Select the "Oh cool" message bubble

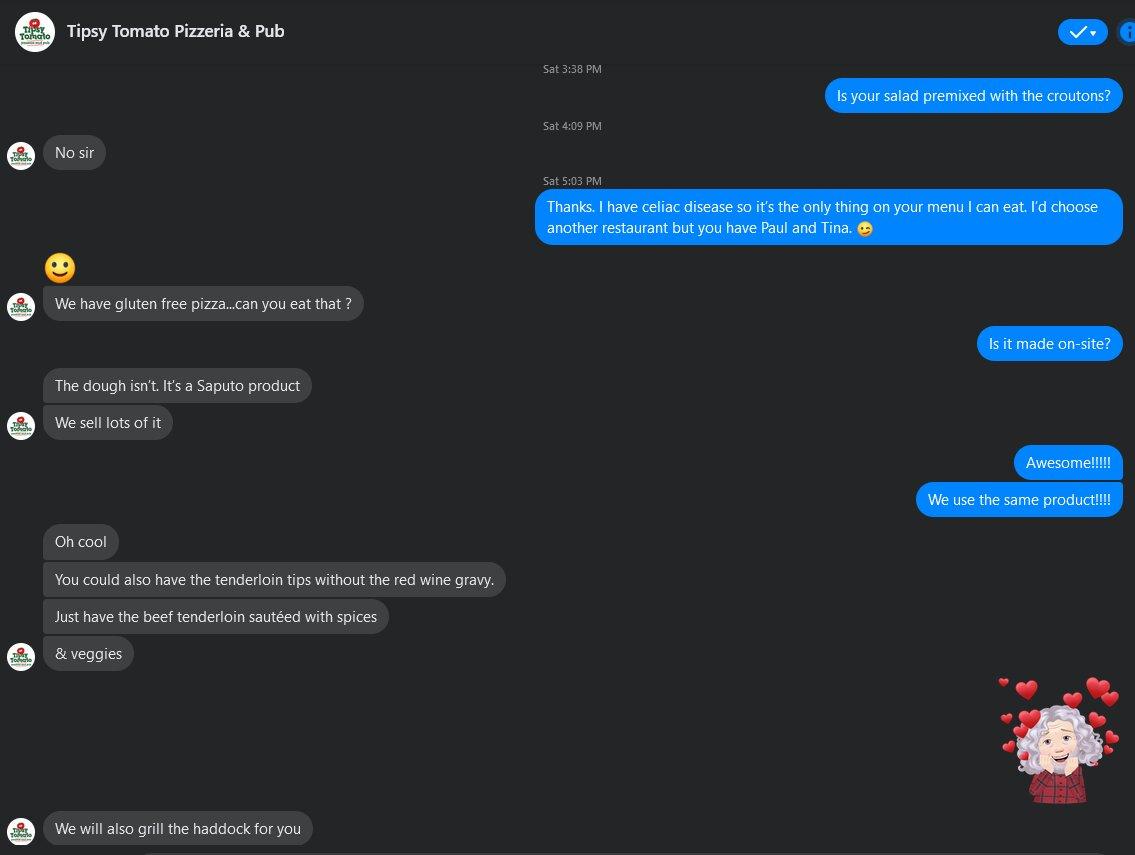[81, 542]
